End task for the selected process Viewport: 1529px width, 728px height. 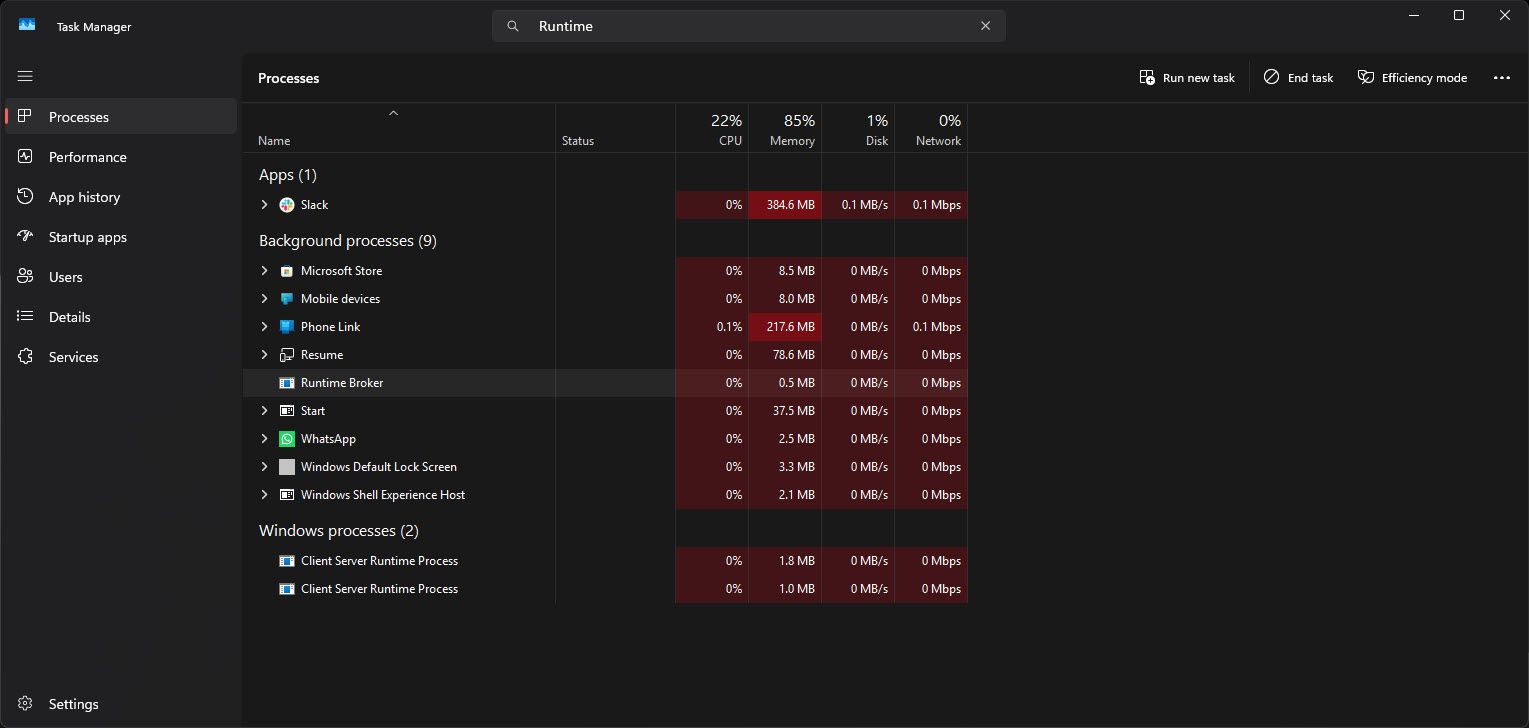click(x=1297, y=77)
